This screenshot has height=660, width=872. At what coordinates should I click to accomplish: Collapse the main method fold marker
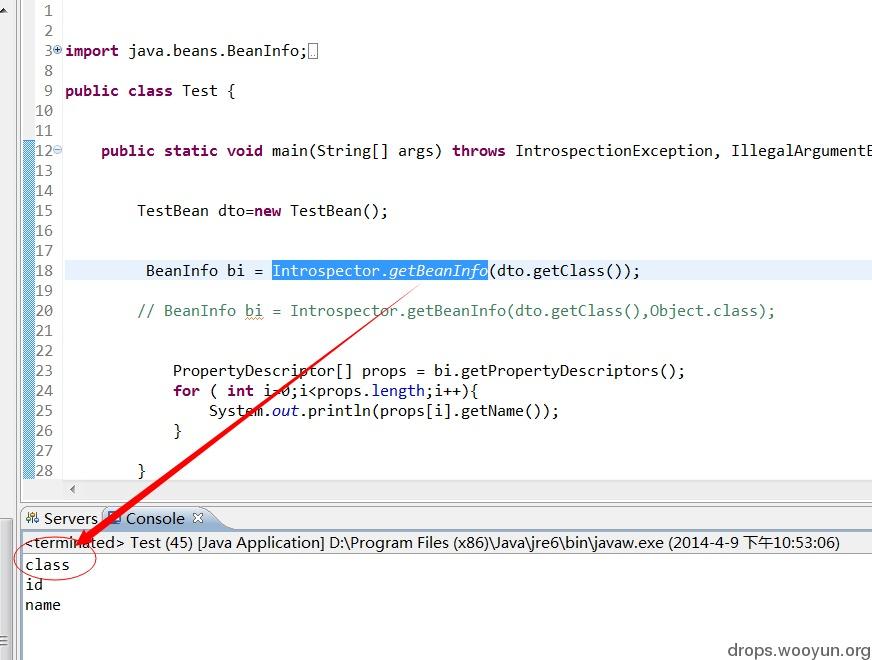point(58,150)
